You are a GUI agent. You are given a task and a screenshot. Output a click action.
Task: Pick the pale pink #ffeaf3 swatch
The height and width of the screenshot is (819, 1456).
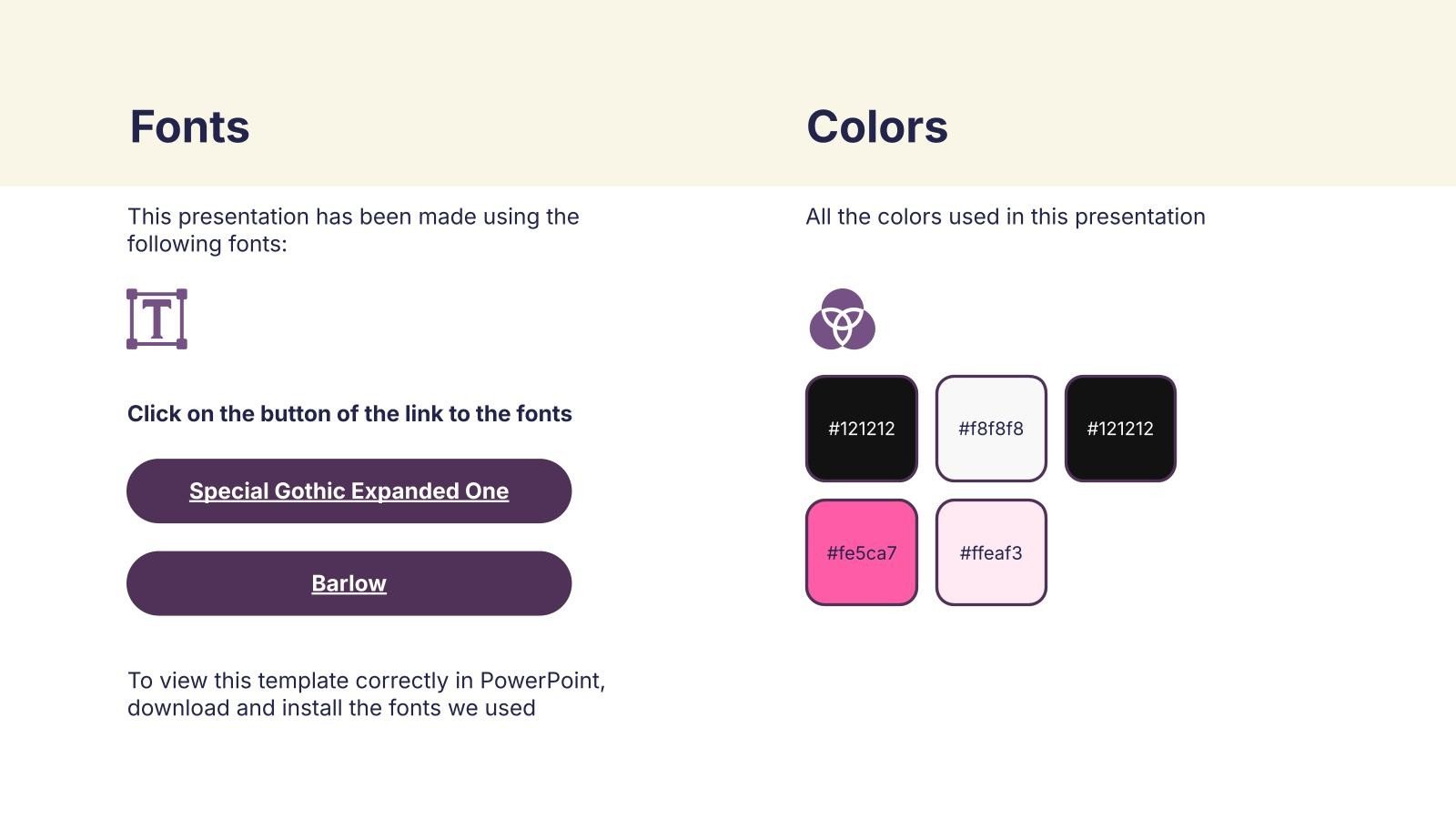point(991,552)
